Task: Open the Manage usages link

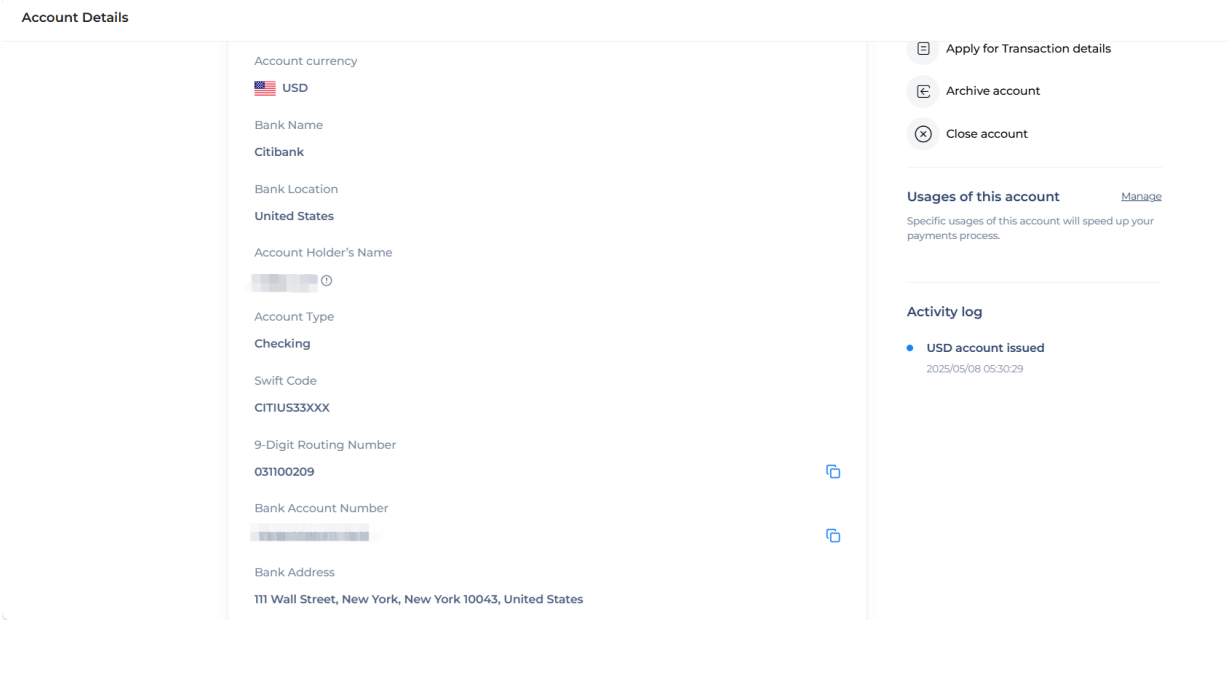Action: coord(1141,197)
